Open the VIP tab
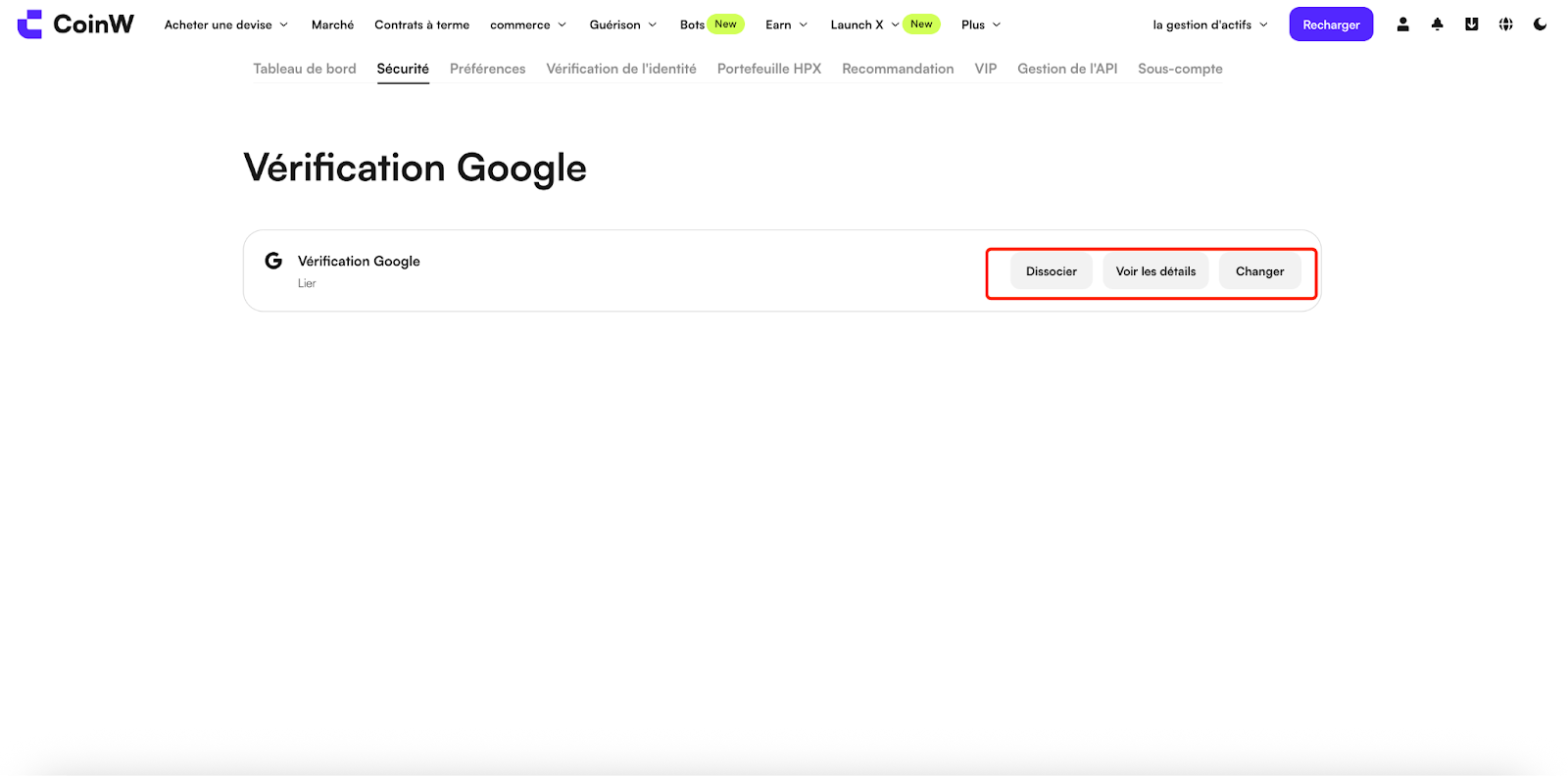The height and width of the screenshot is (776, 1568). [986, 69]
